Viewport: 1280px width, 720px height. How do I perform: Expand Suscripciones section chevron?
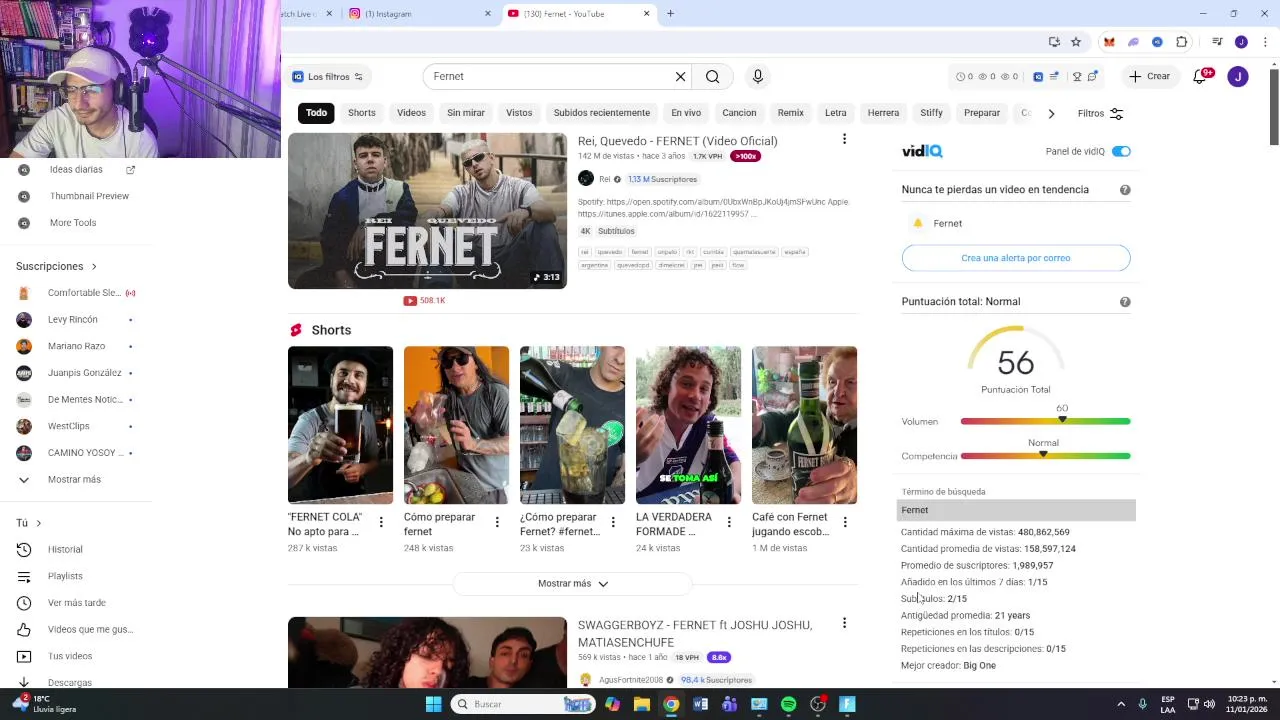tap(94, 267)
